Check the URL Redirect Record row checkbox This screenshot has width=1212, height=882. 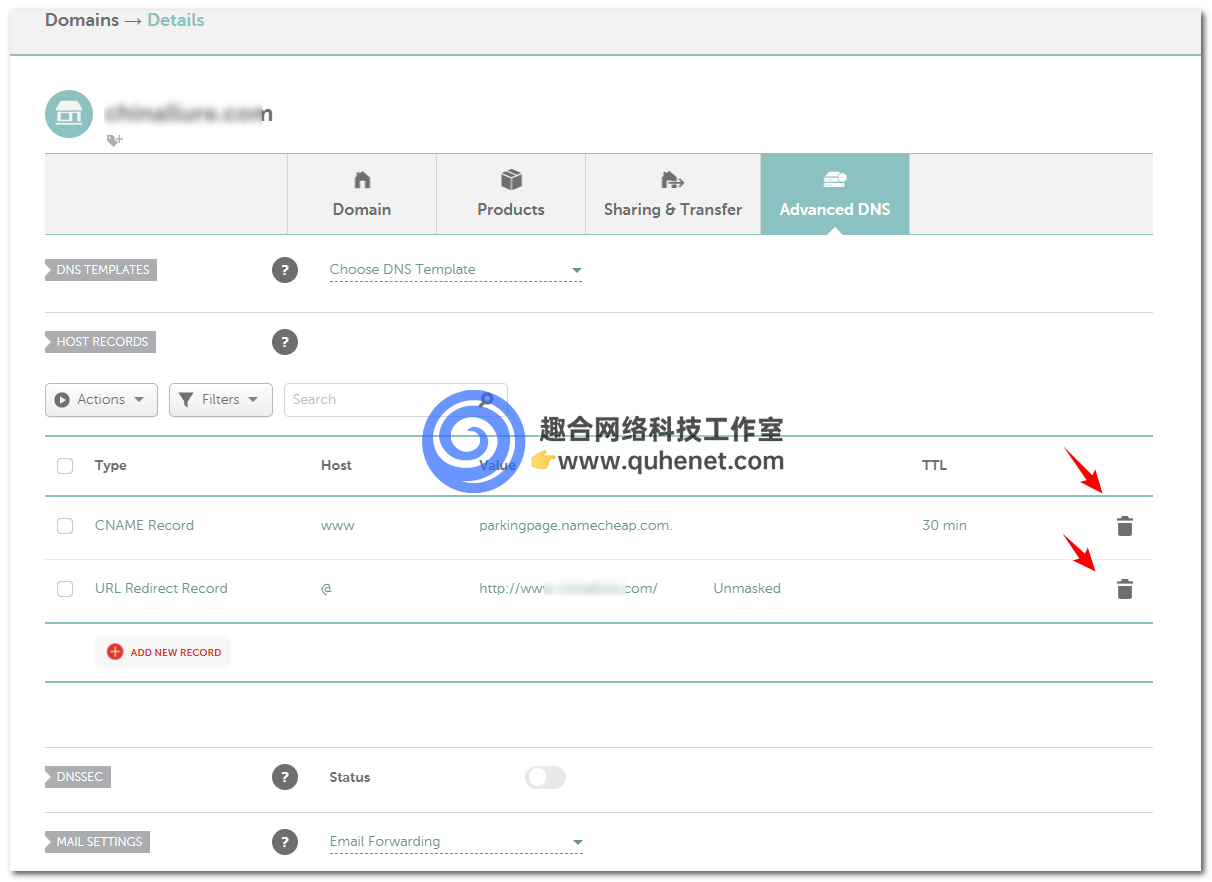65,589
